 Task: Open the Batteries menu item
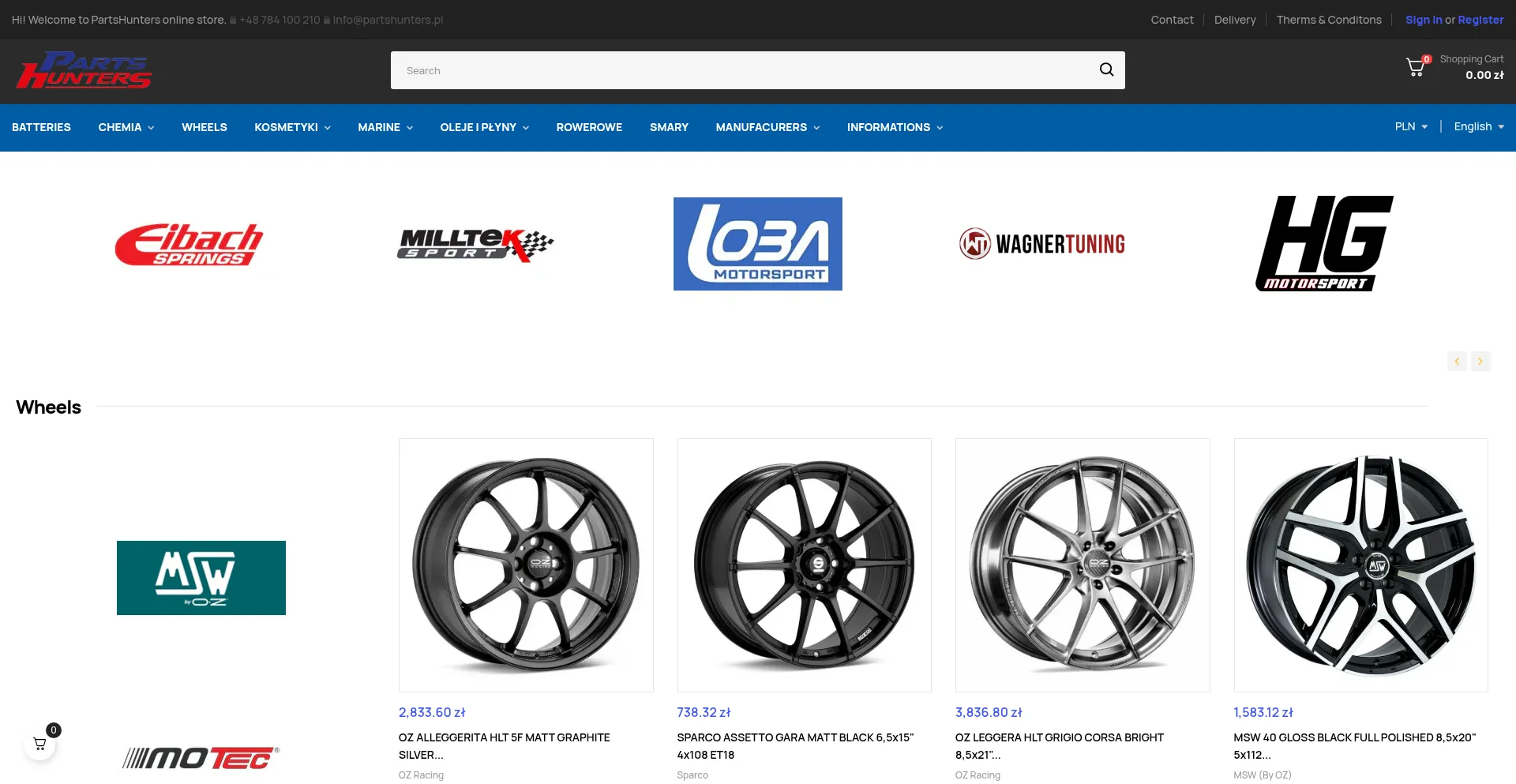[x=41, y=128]
